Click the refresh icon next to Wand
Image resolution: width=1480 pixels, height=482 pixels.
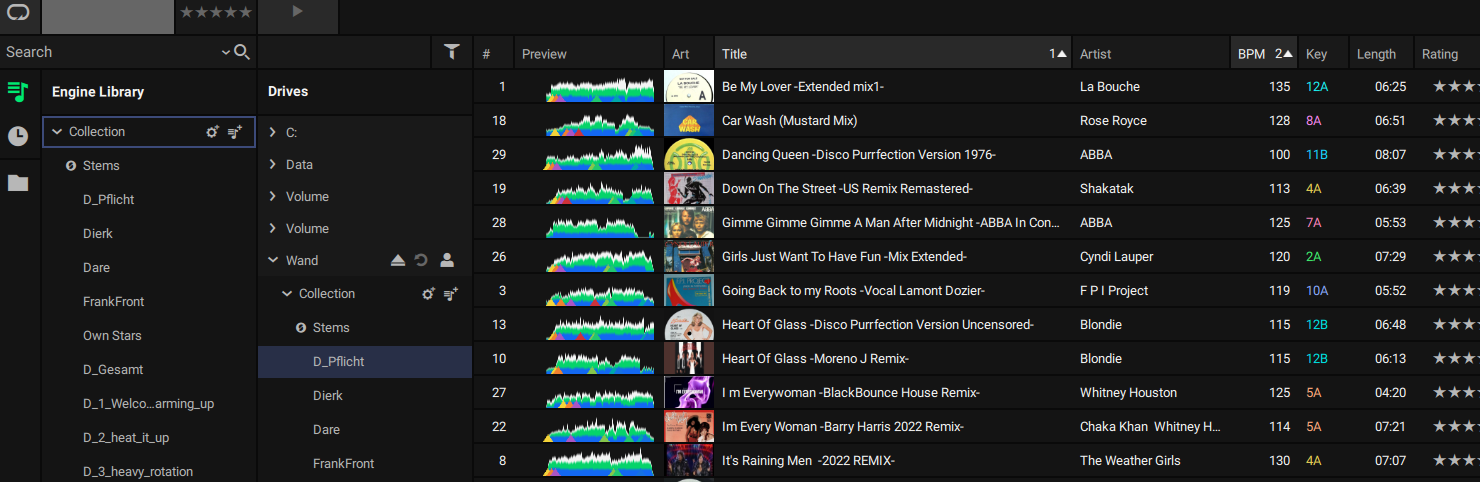pyautogui.click(x=421, y=260)
